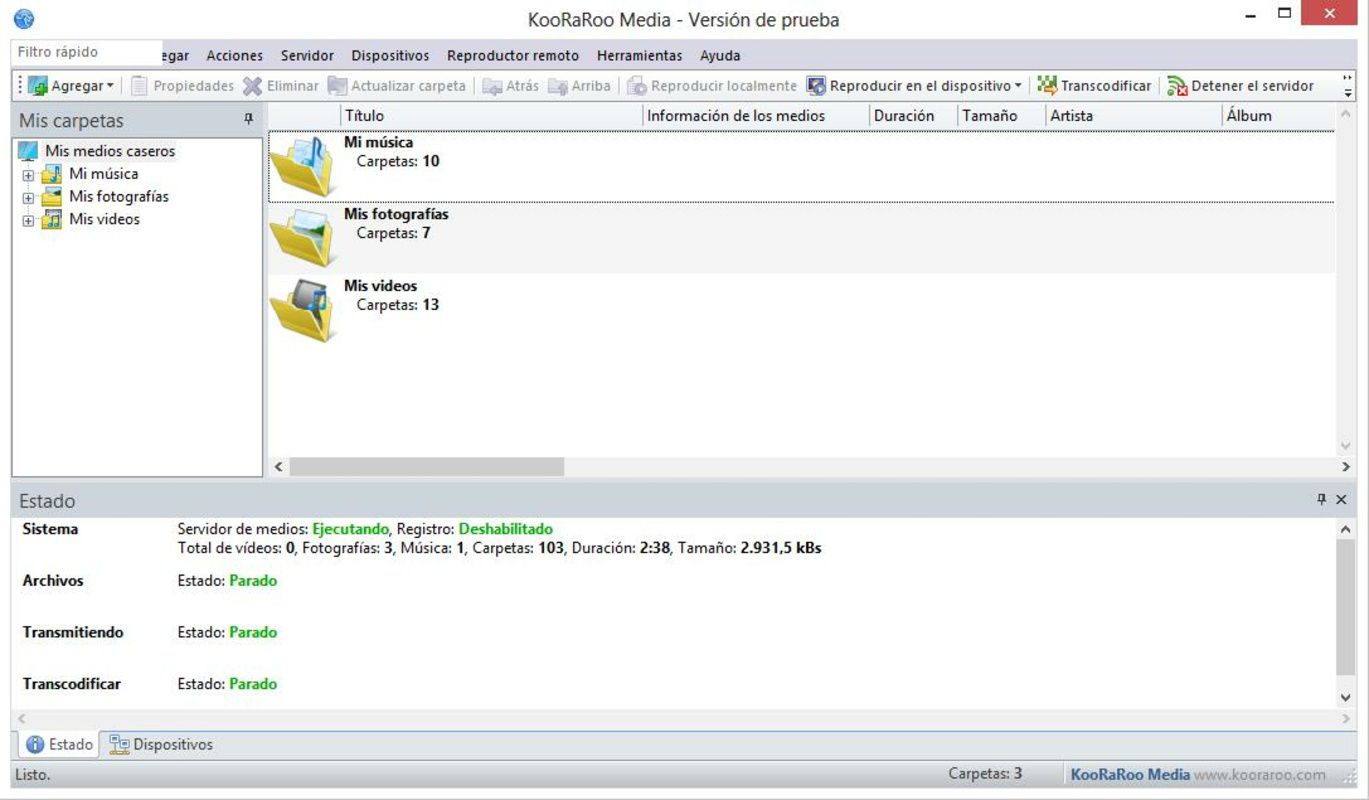Click file list scroll left arrow
1369x800 pixels.
coord(278,467)
